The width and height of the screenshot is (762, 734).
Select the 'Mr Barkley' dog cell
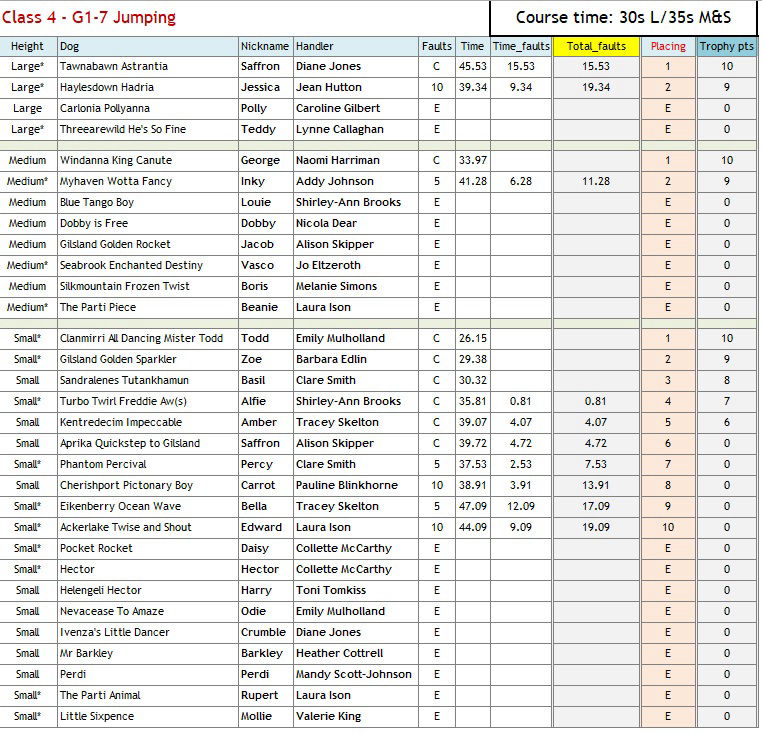(x=148, y=653)
